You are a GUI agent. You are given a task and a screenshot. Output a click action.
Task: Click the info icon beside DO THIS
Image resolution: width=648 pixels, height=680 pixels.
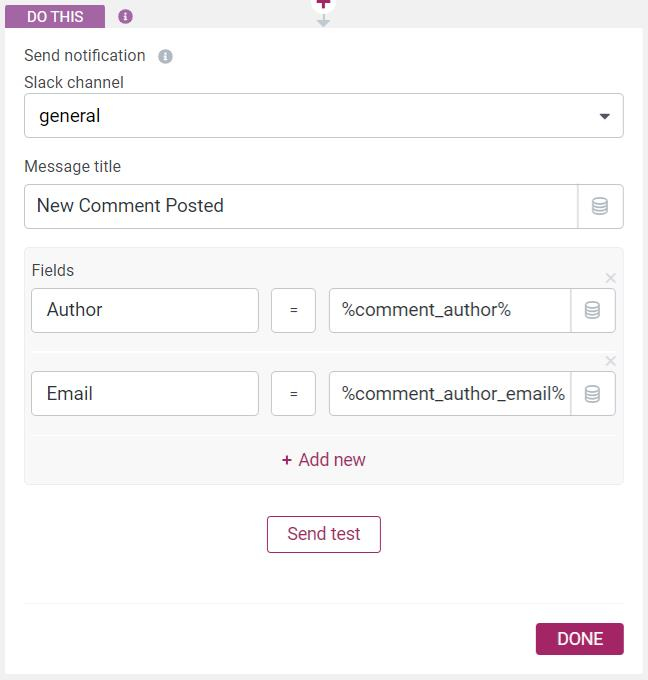coord(125,17)
